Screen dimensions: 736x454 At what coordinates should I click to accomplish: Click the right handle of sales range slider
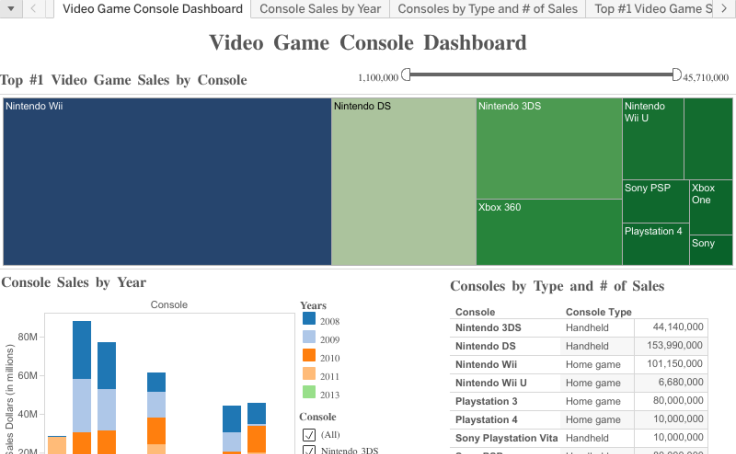(x=676, y=74)
